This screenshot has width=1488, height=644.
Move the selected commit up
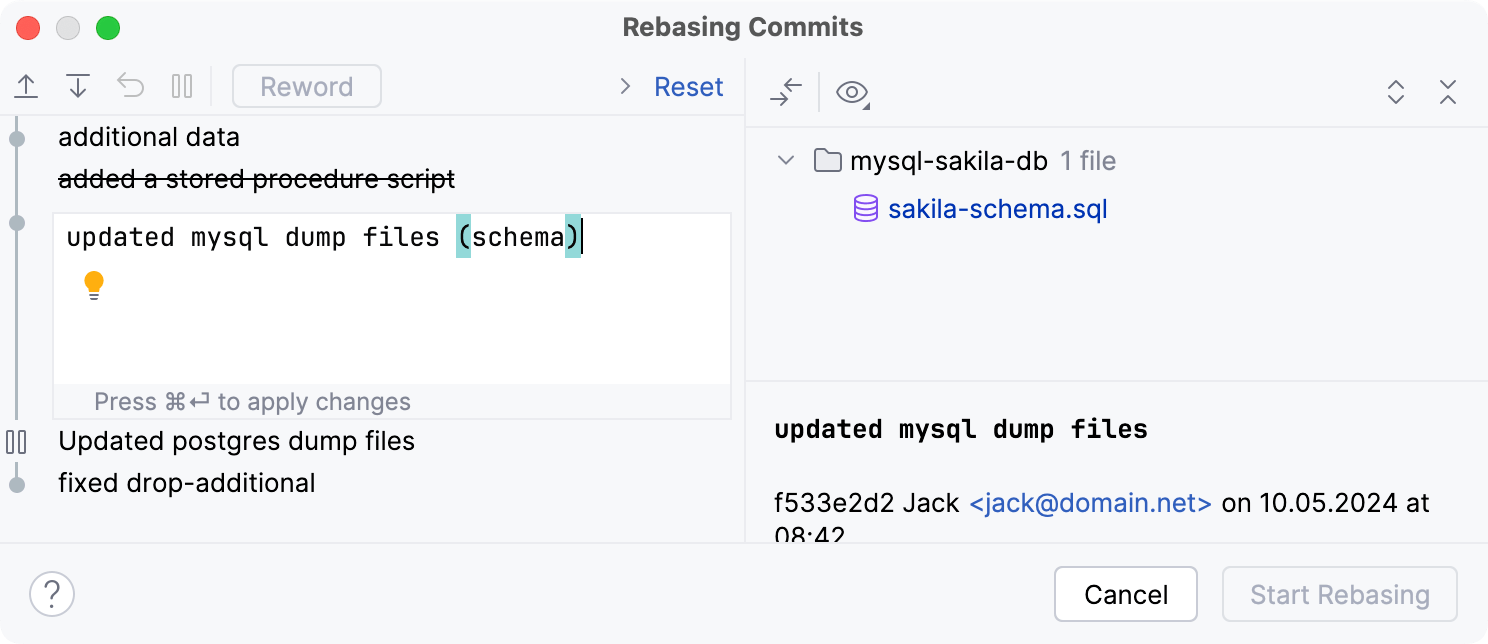26,86
